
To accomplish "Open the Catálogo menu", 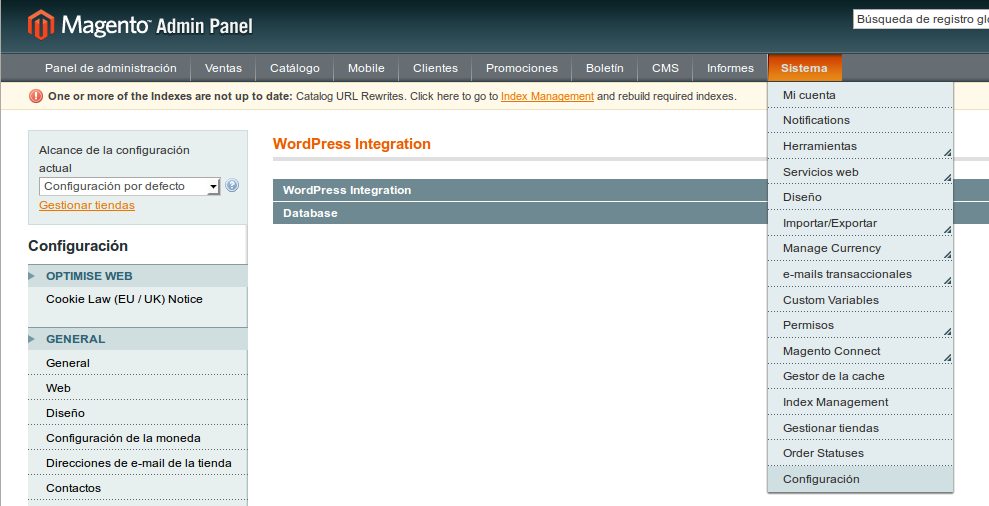I will [x=295, y=68].
